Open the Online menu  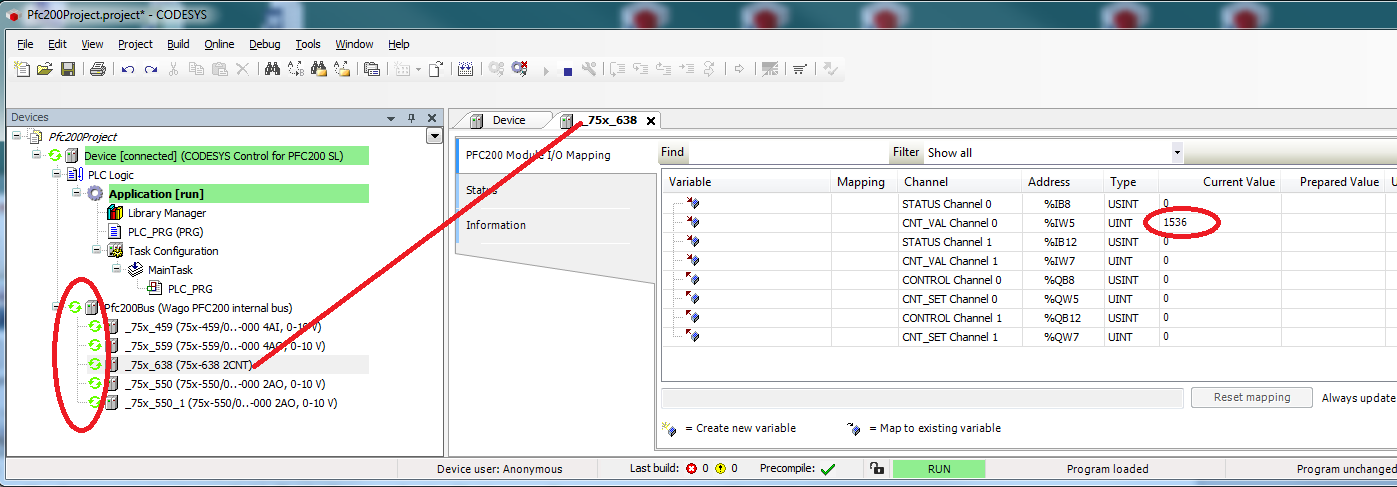[219, 44]
